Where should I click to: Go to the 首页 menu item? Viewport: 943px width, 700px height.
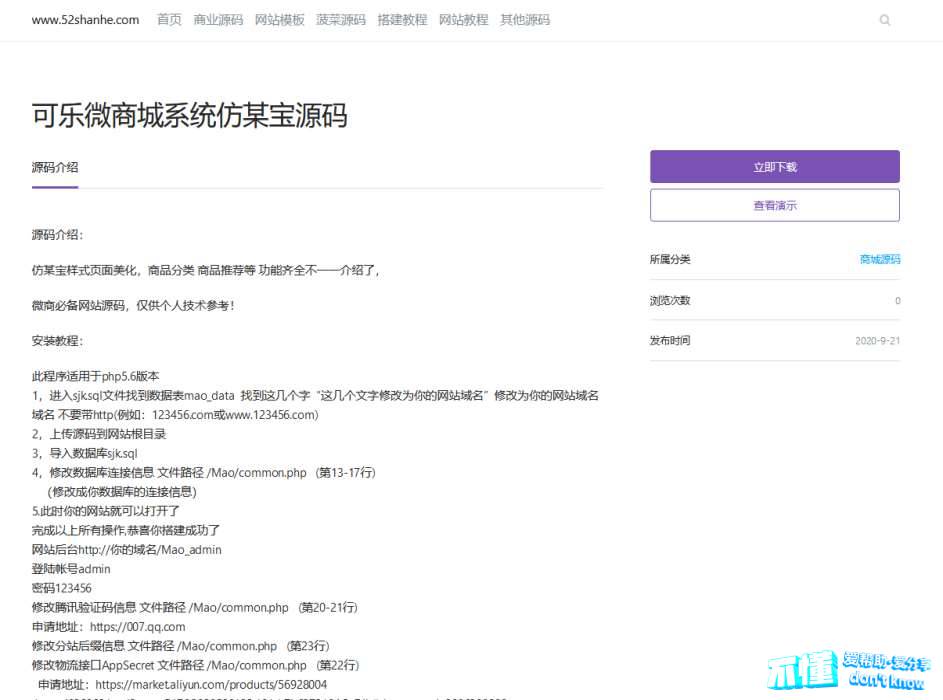pyautogui.click(x=169, y=20)
